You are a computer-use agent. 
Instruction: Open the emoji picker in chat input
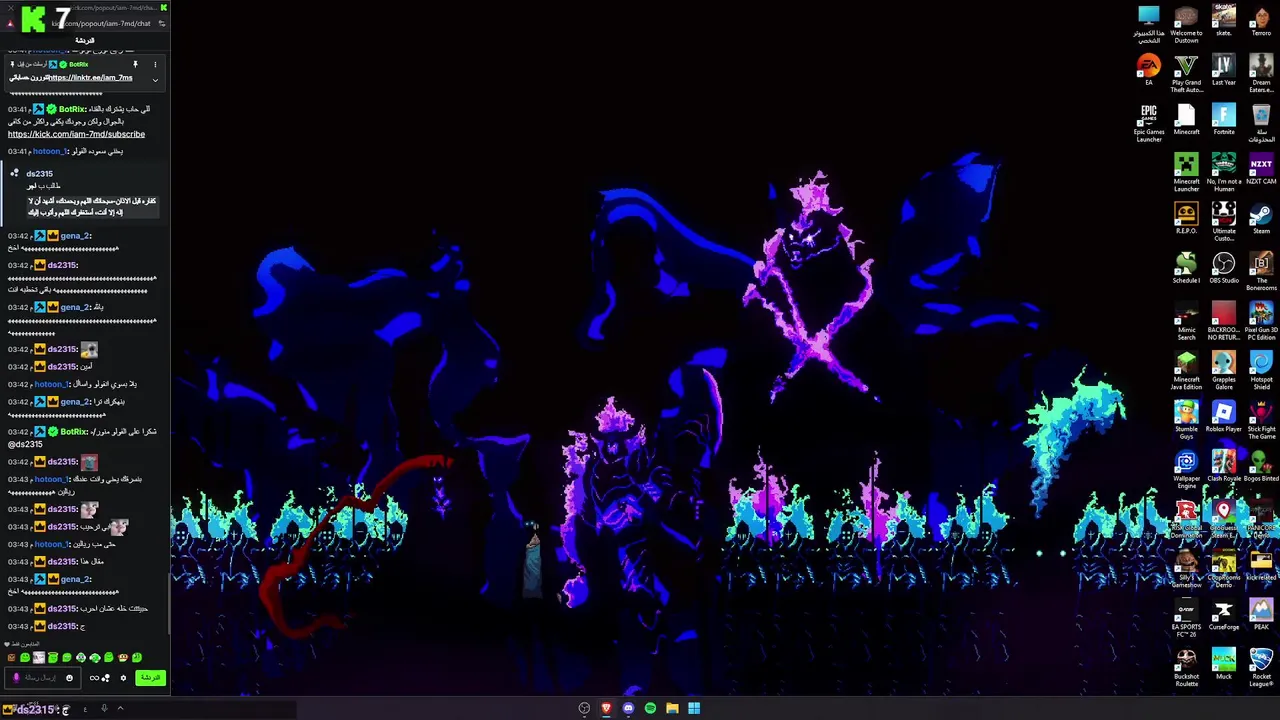(x=69, y=678)
